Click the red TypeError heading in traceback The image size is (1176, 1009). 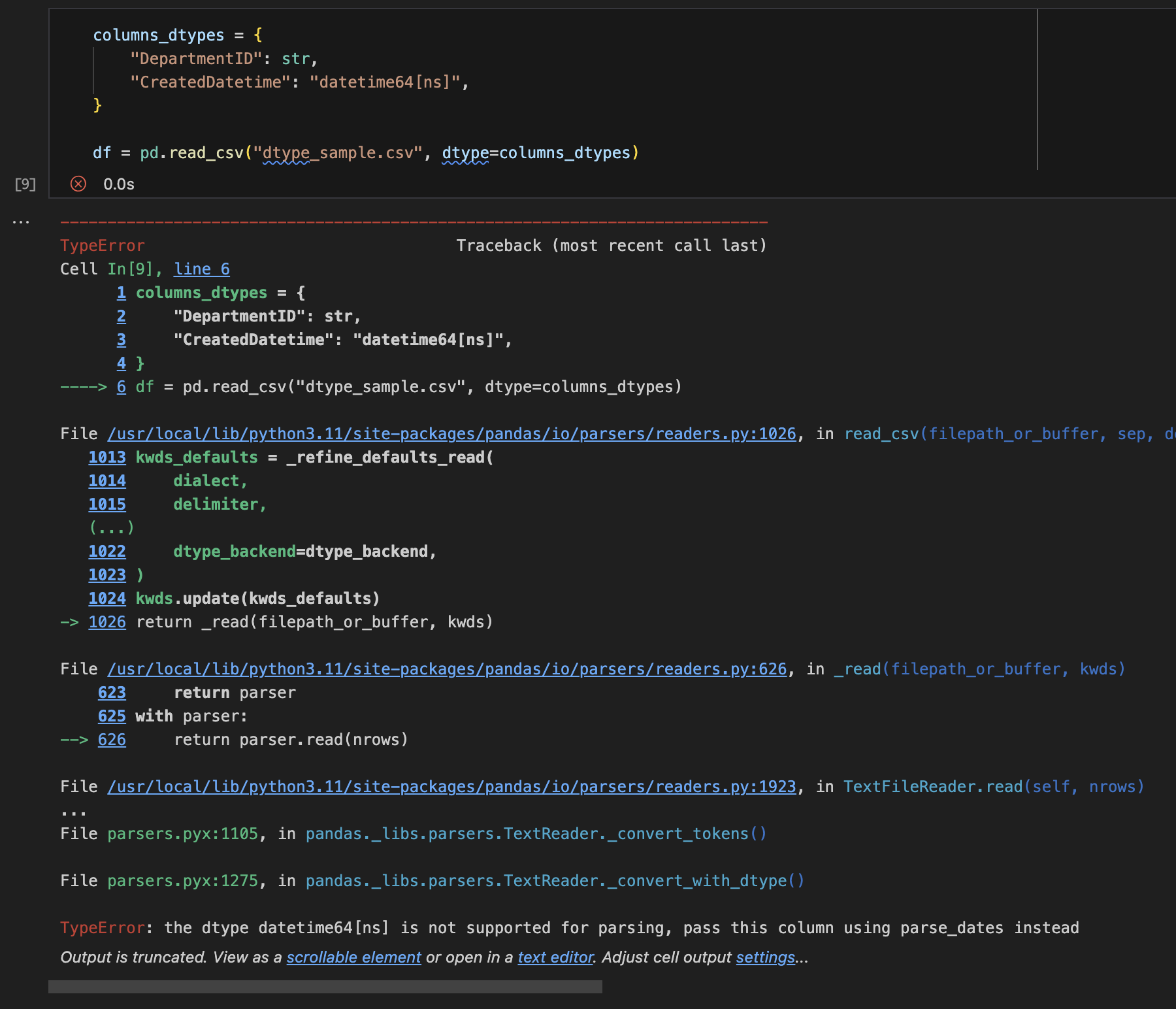[103, 246]
